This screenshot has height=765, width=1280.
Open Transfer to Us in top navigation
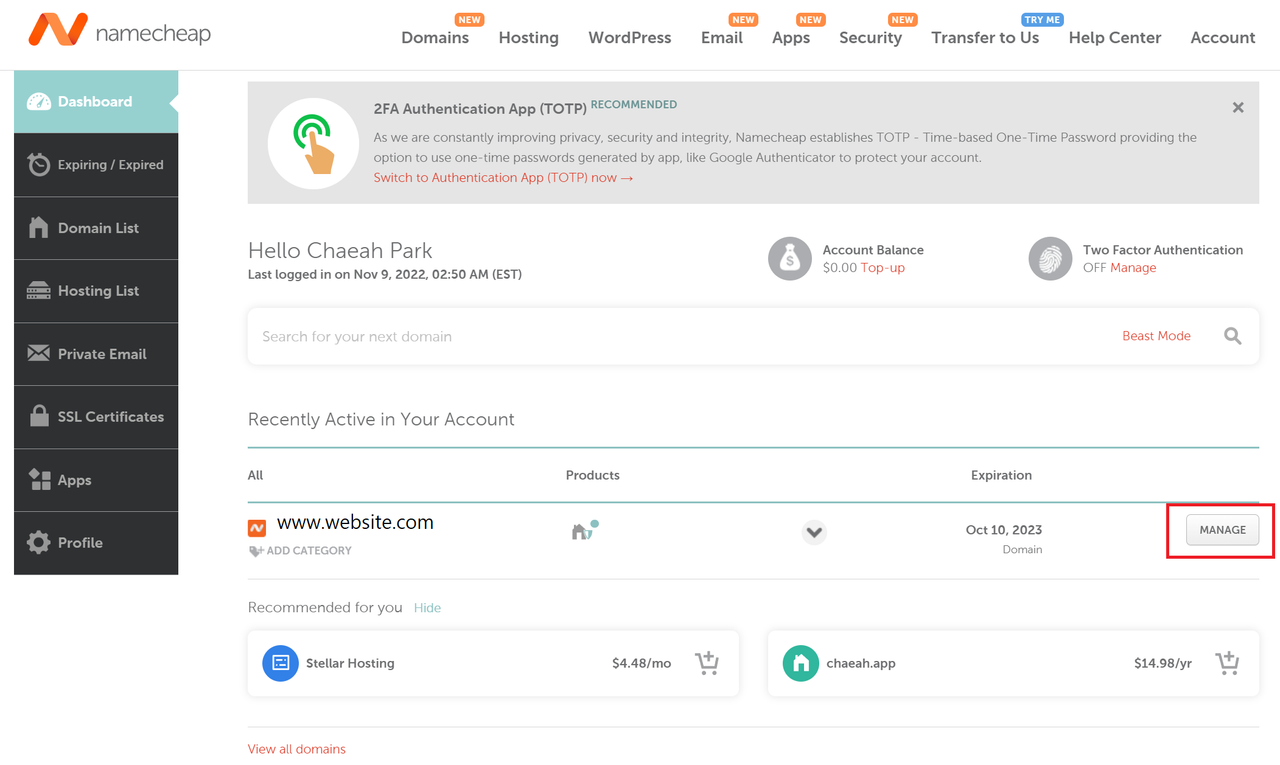tap(985, 37)
